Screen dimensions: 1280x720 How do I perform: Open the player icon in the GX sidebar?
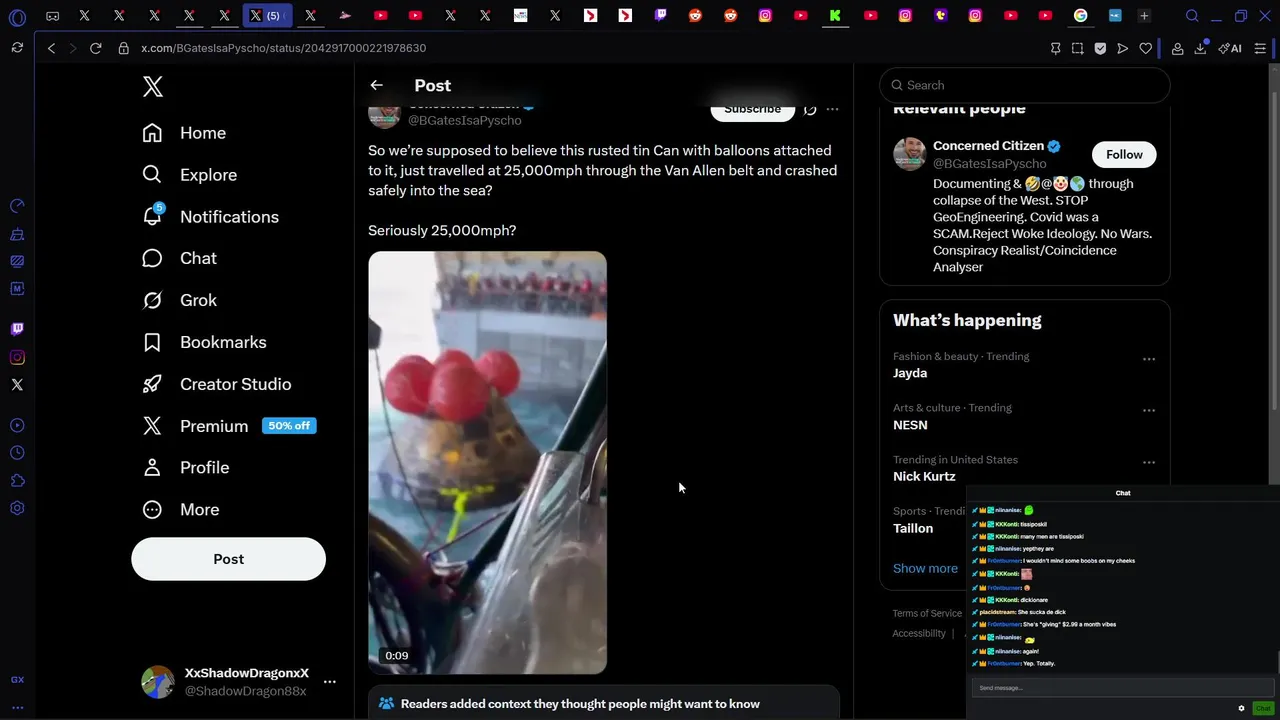pos(17,425)
